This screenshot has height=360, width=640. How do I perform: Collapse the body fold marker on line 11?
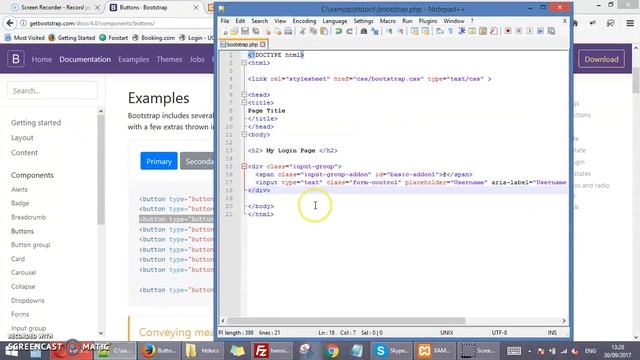coord(244,135)
